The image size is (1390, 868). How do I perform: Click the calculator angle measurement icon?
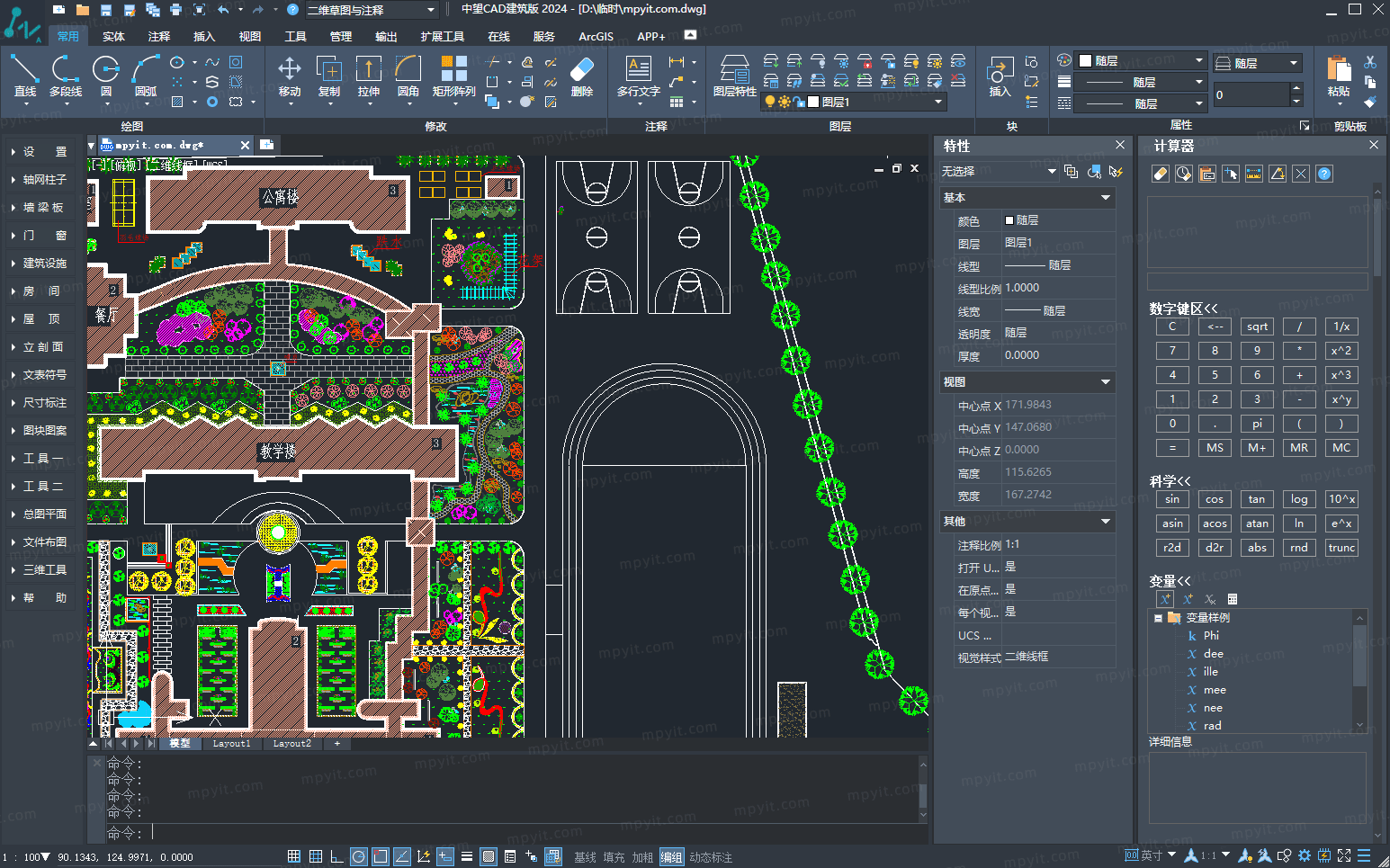tap(1278, 174)
